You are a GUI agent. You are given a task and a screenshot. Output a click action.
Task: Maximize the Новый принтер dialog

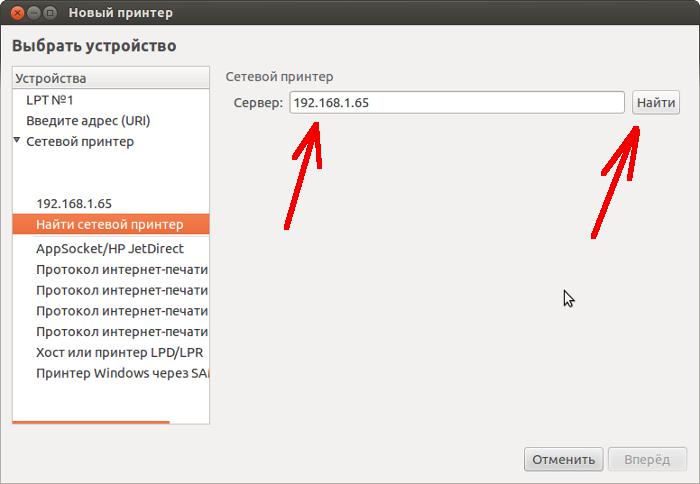coord(50,13)
